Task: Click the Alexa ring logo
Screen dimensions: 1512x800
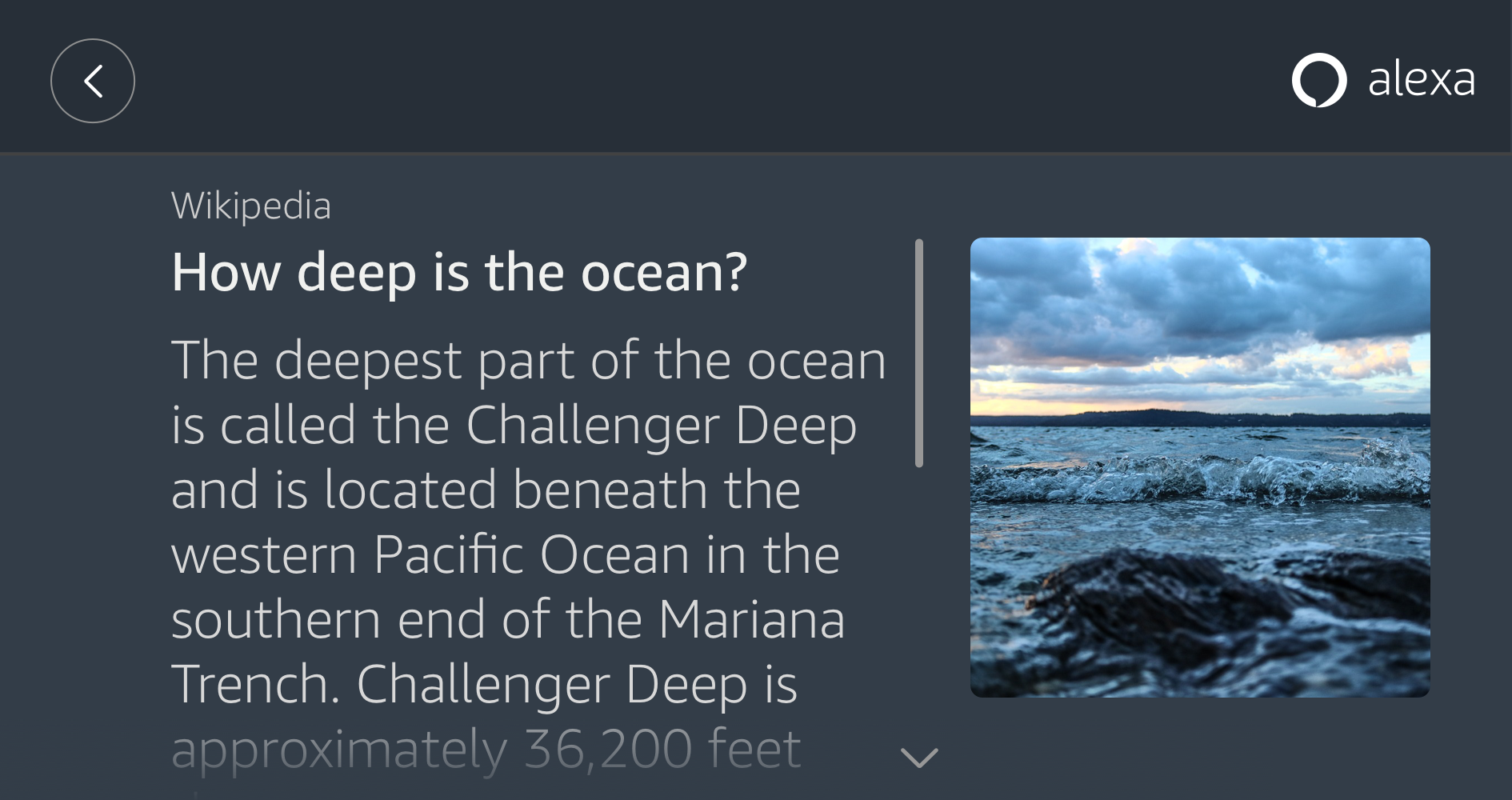Action: click(x=1318, y=80)
